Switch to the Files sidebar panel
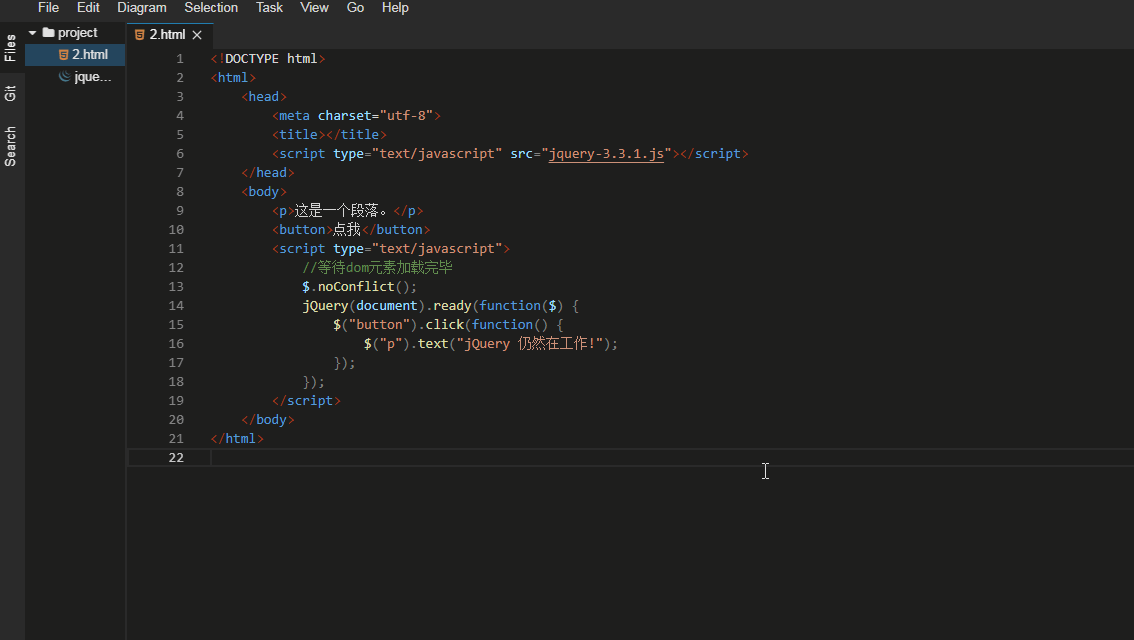This screenshot has height=640, width=1134. (x=10, y=48)
